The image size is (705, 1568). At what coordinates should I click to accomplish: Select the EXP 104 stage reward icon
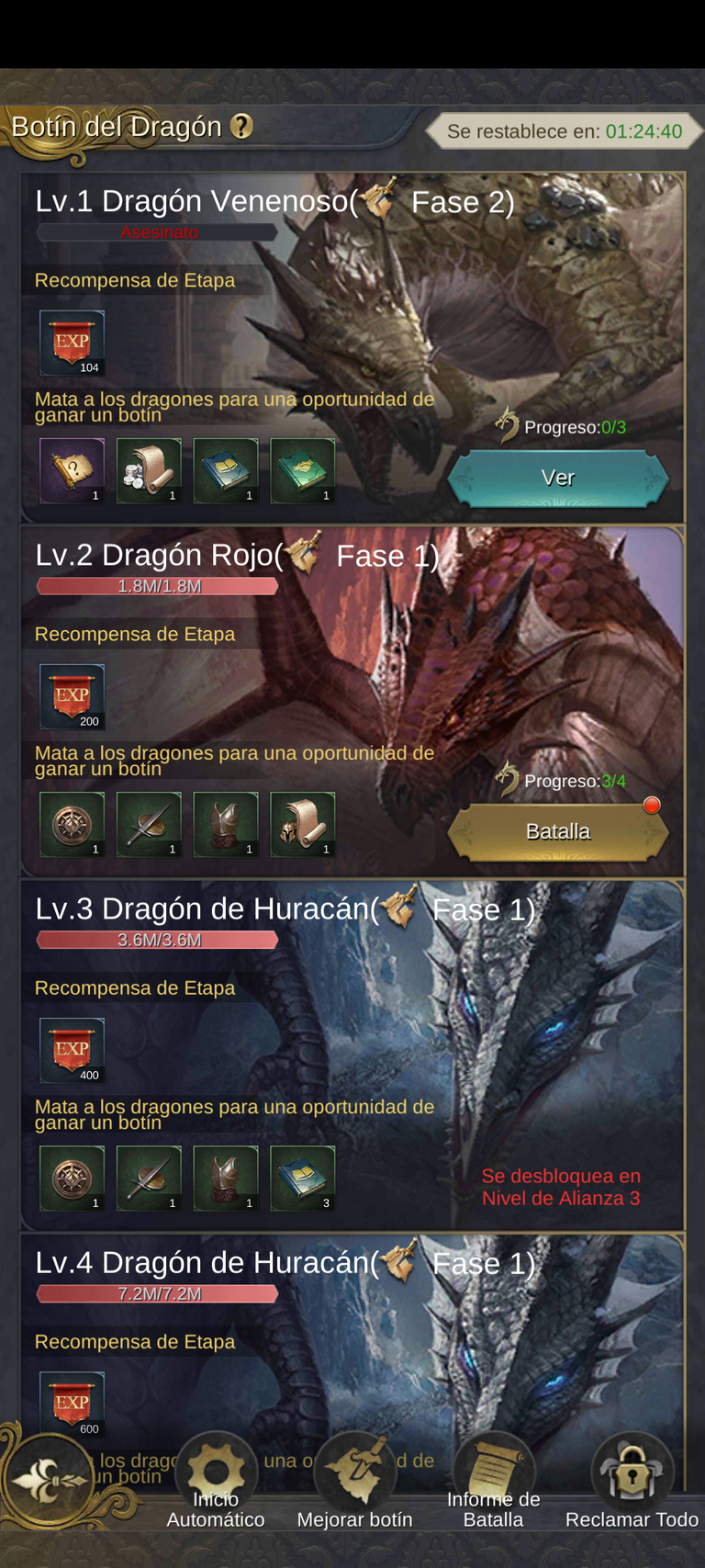coord(72,343)
